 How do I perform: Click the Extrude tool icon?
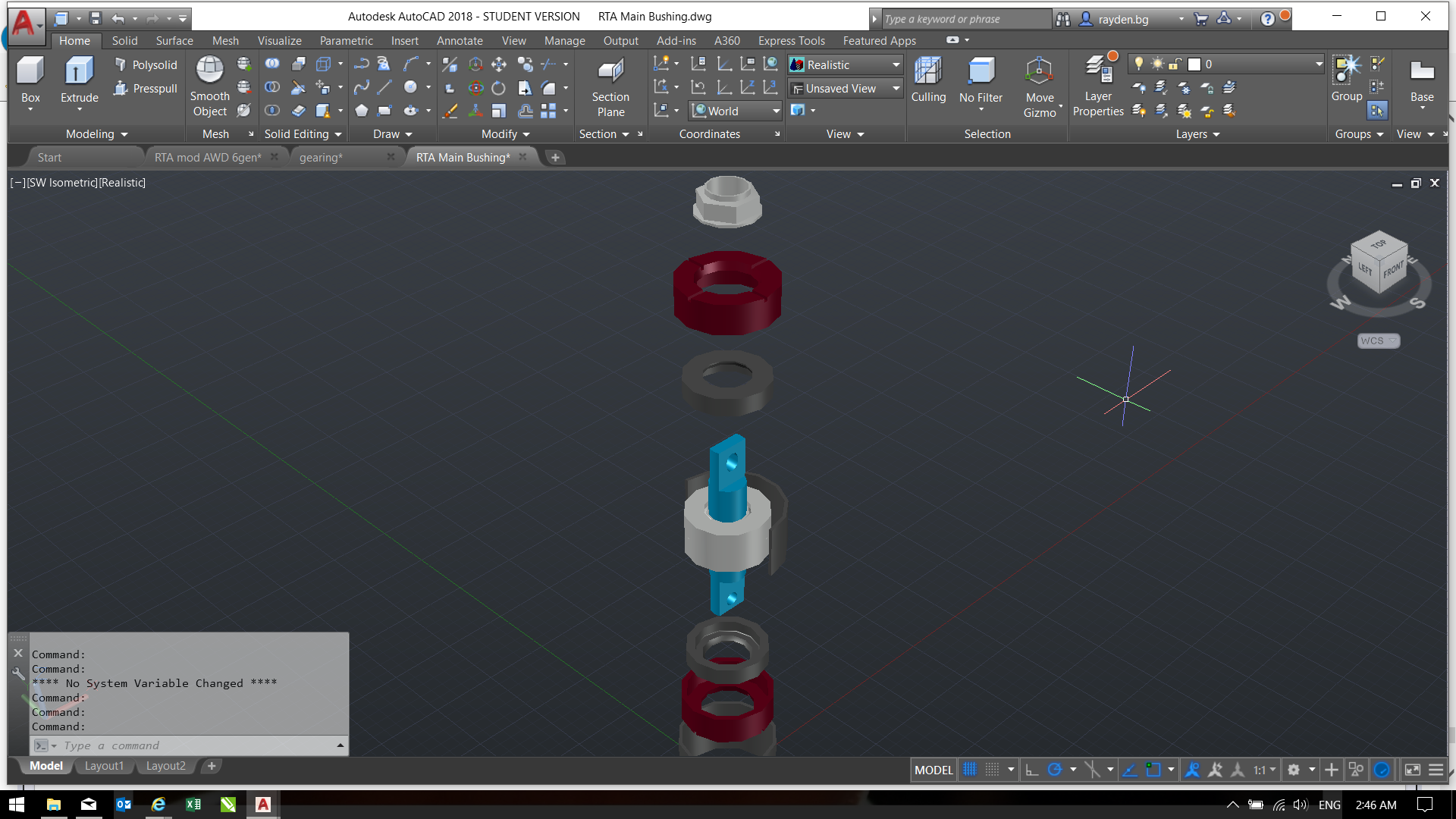79,71
